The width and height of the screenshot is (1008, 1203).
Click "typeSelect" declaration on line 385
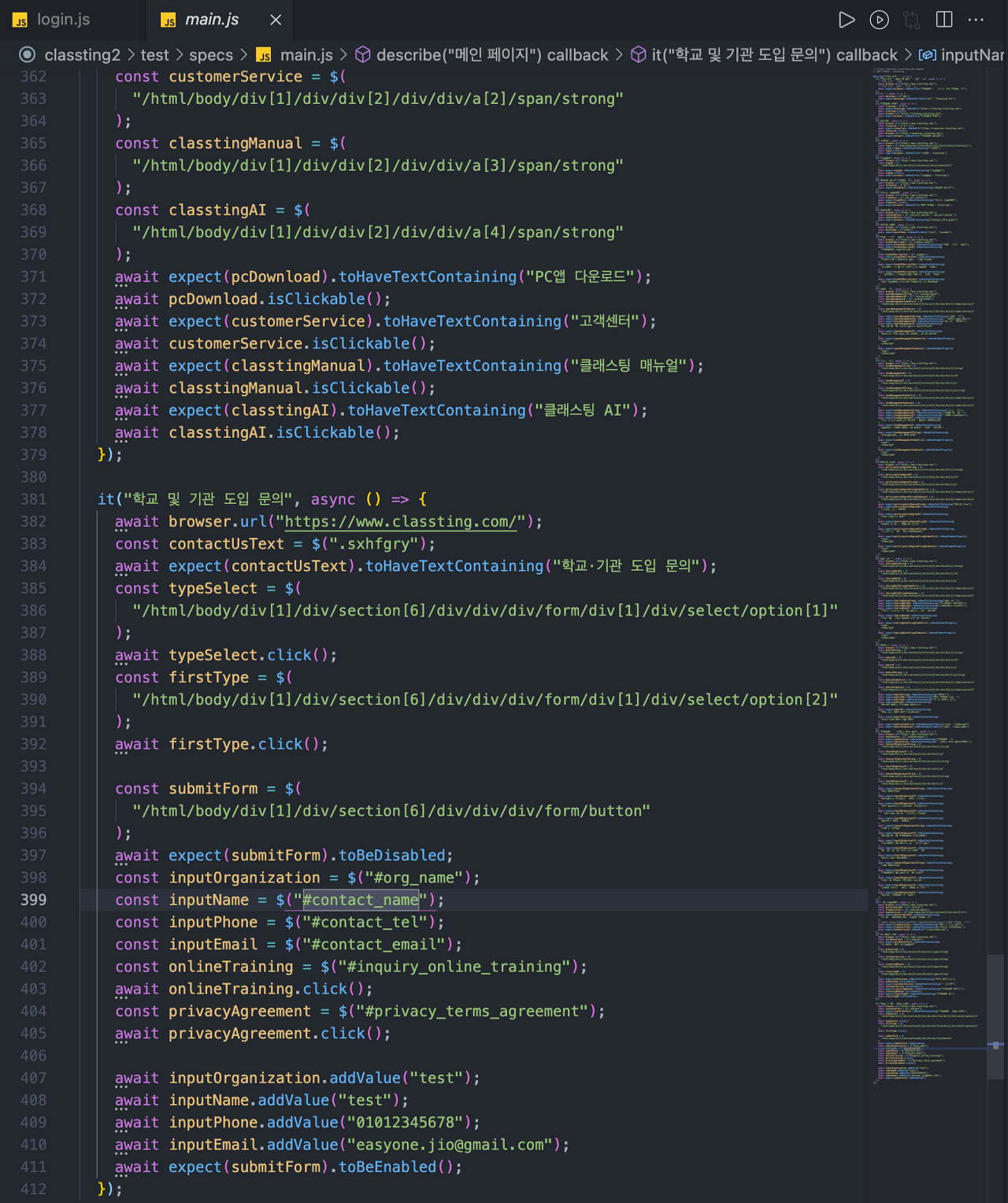click(x=213, y=589)
